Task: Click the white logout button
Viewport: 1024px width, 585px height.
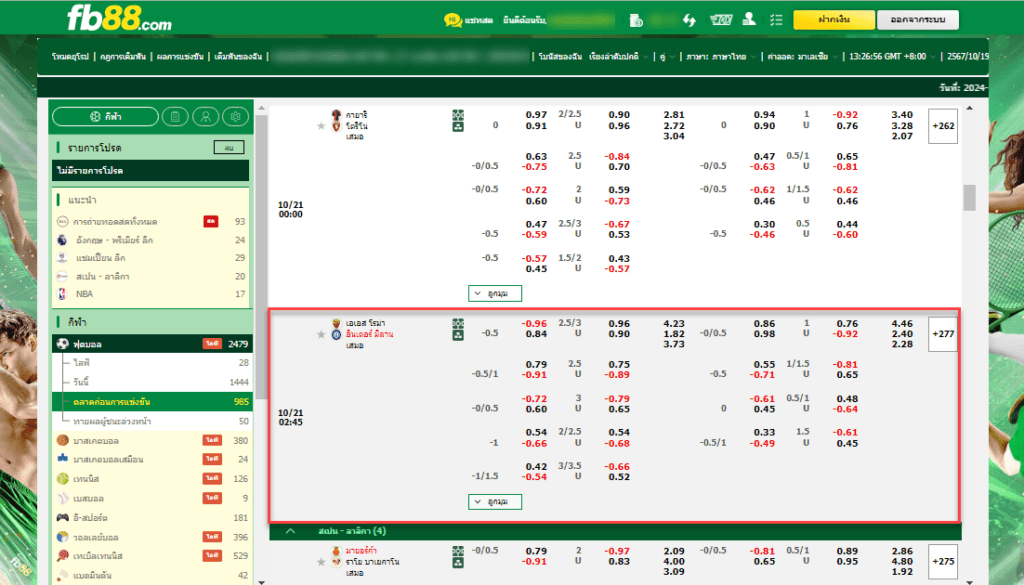Action: pos(918,20)
